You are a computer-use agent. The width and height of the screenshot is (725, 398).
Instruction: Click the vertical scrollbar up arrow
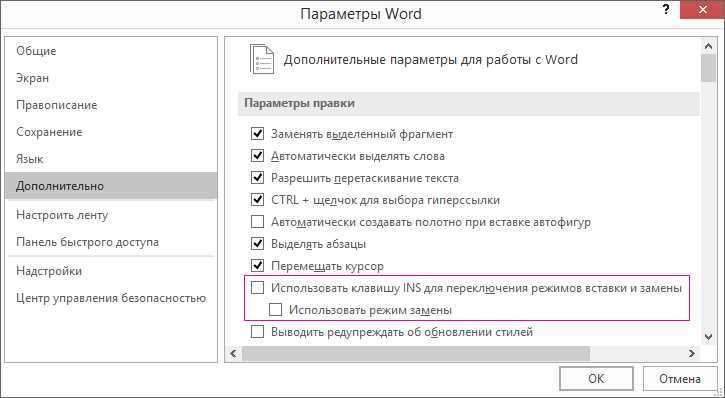[x=708, y=46]
